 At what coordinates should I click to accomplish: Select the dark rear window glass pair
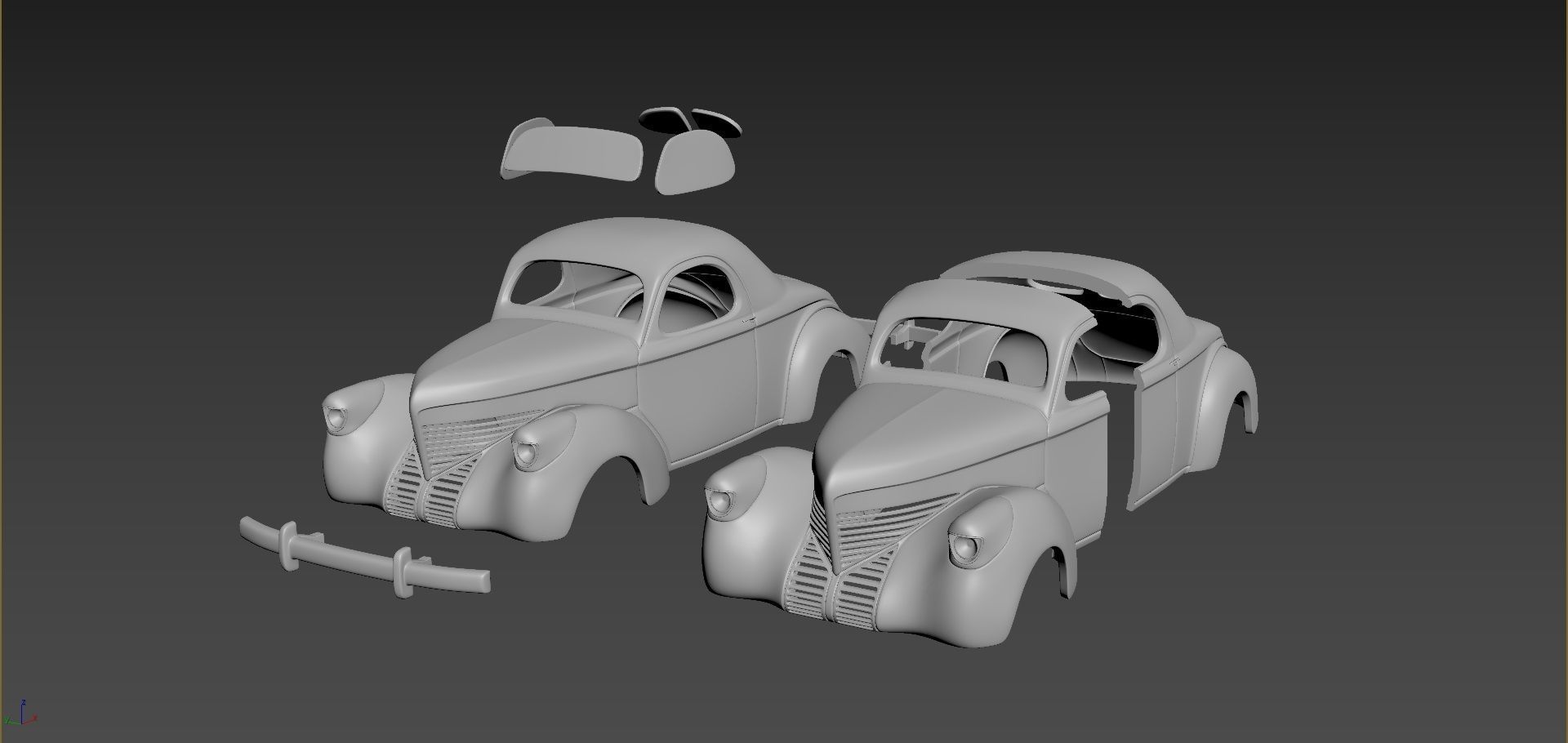click(691, 120)
